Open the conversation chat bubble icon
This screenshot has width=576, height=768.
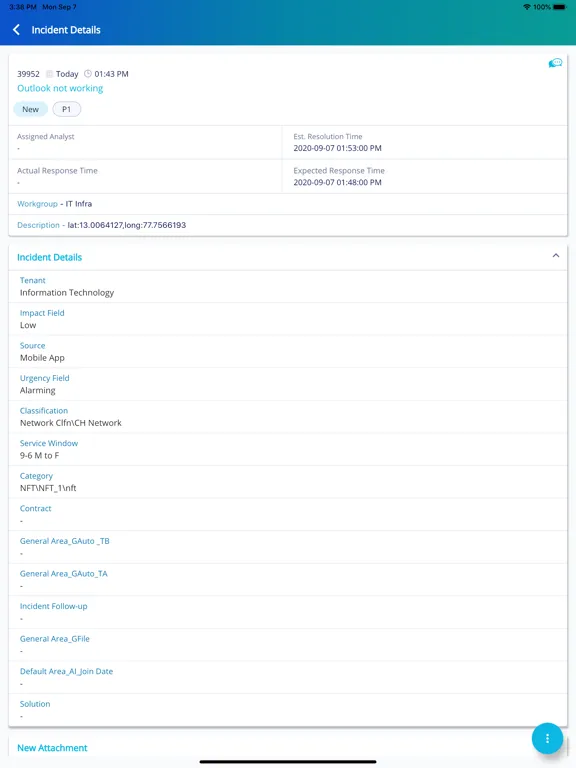(555, 63)
